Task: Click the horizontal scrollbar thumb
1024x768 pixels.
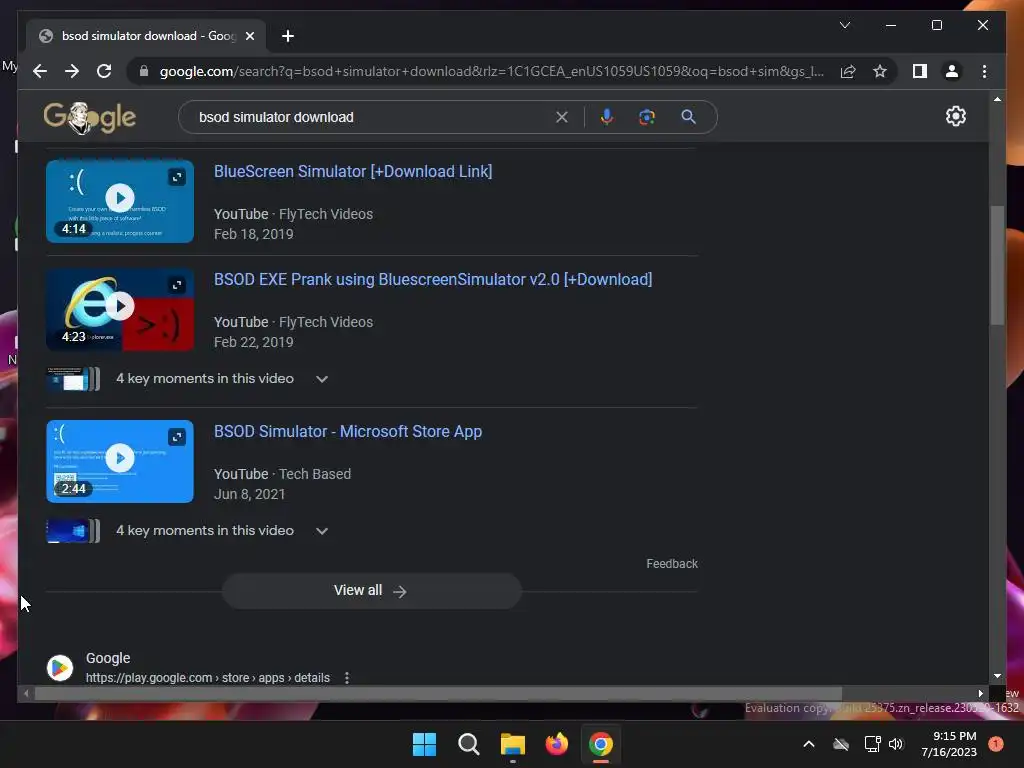Action: [x=438, y=694]
